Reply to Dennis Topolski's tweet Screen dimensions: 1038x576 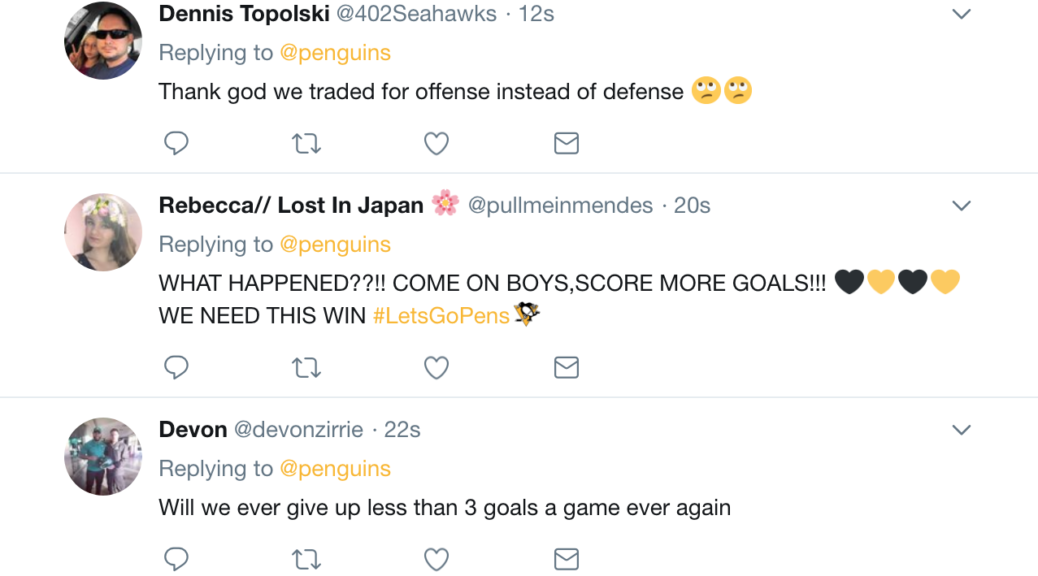point(176,144)
